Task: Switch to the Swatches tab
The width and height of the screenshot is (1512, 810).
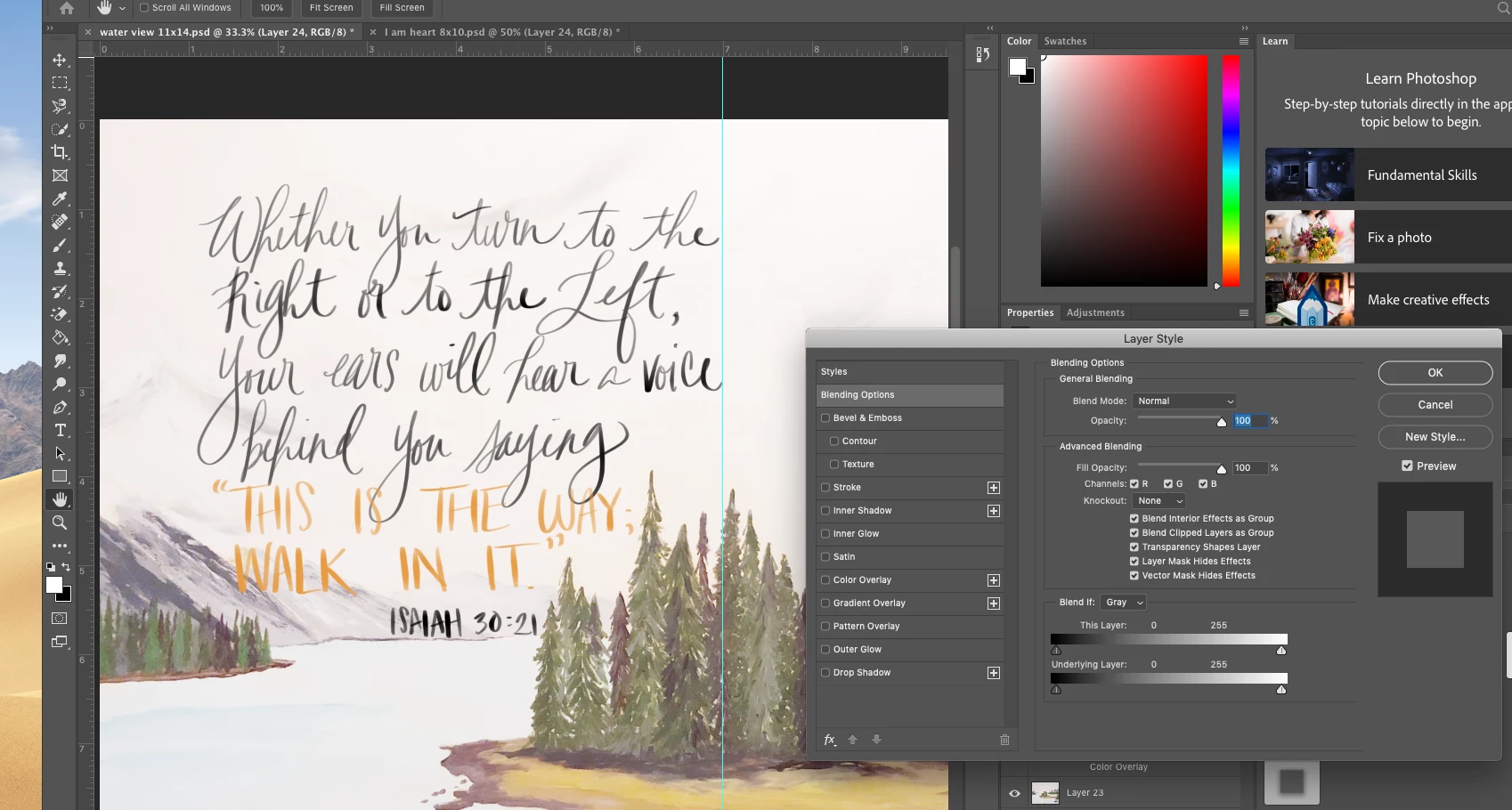Action: 1065,42
